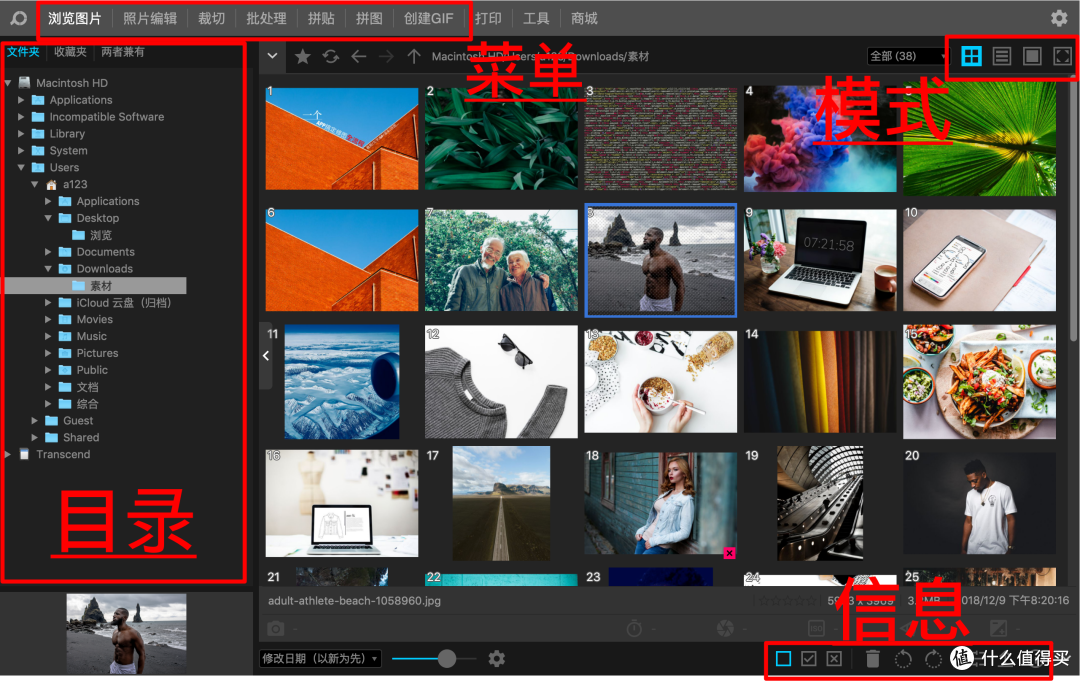1080x681 pixels.
Task: Rotate the photo counterclockwise
Action: point(903,659)
